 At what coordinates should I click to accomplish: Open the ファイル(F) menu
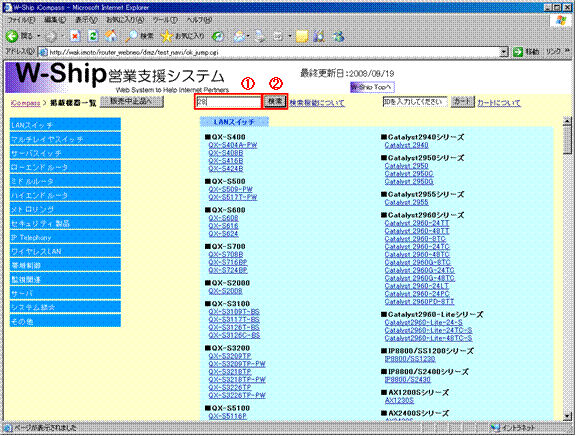[21, 20]
